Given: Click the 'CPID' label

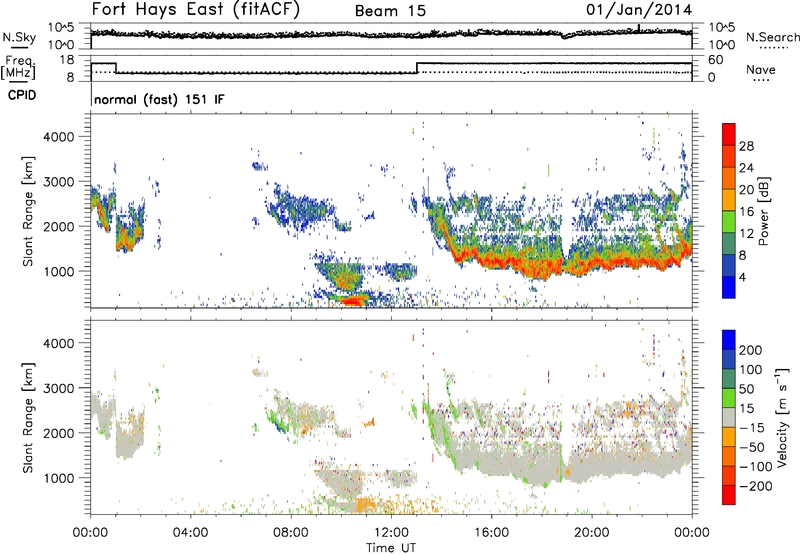Looking at the screenshot, I should tap(22, 95).
